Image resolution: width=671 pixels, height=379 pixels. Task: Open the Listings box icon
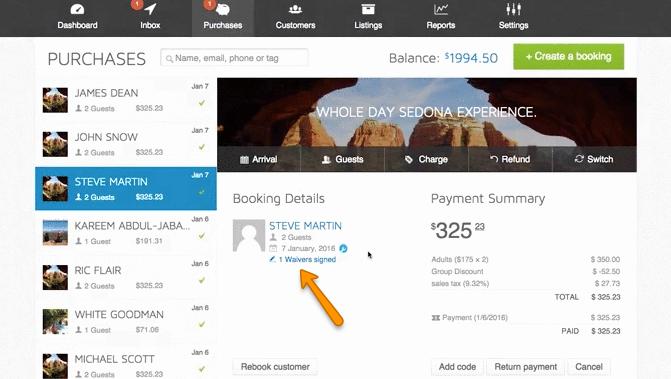(368, 9)
